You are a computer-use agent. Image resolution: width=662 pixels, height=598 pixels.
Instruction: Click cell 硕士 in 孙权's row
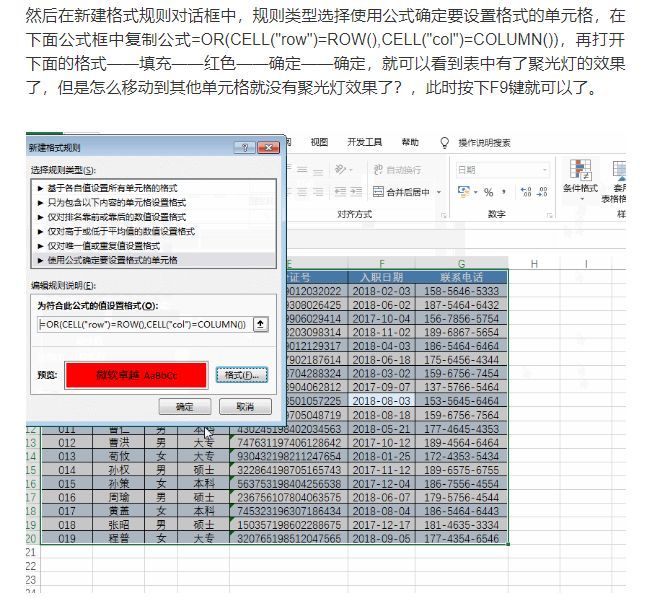pos(204,470)
